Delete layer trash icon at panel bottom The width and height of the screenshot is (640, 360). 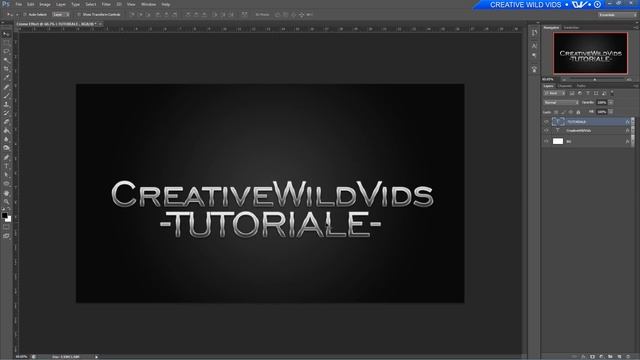(x=628, y=357)
